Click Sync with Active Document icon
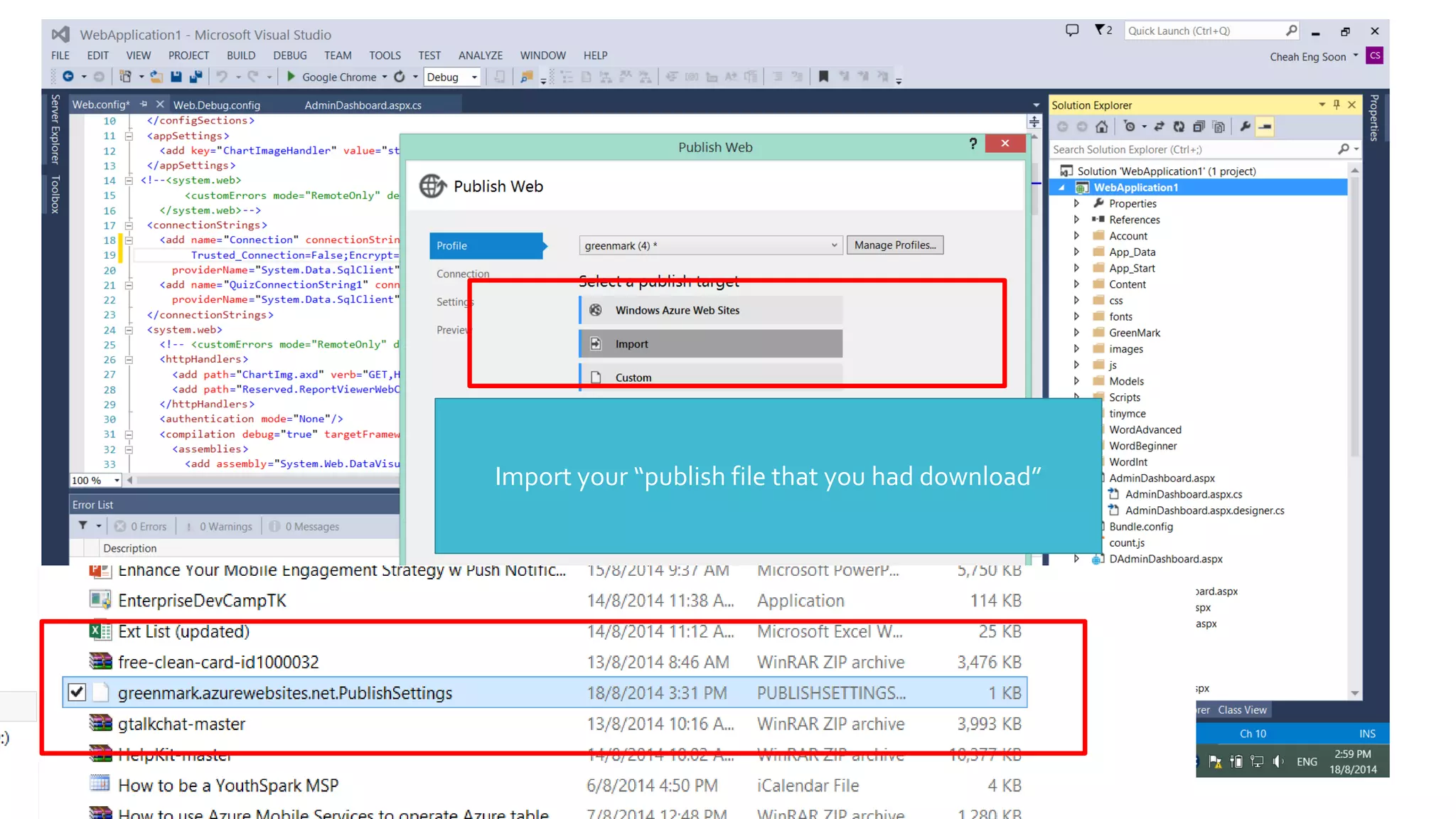This screenshot has width=1456, height=819. tap(1159, 127)
